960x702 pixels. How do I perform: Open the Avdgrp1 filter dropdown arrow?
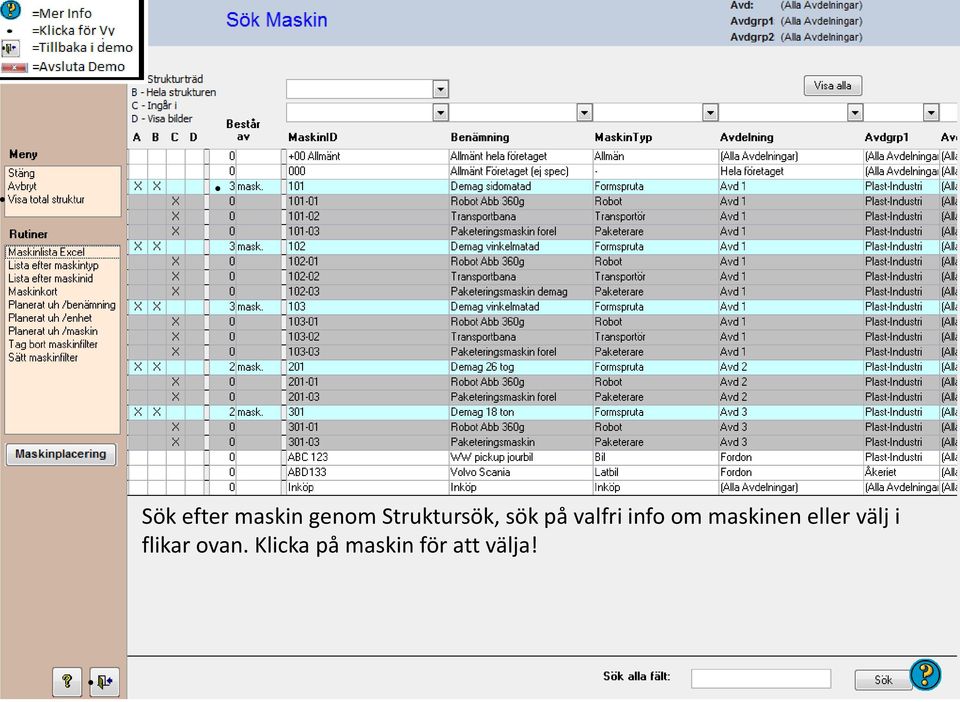coord(931,113)
